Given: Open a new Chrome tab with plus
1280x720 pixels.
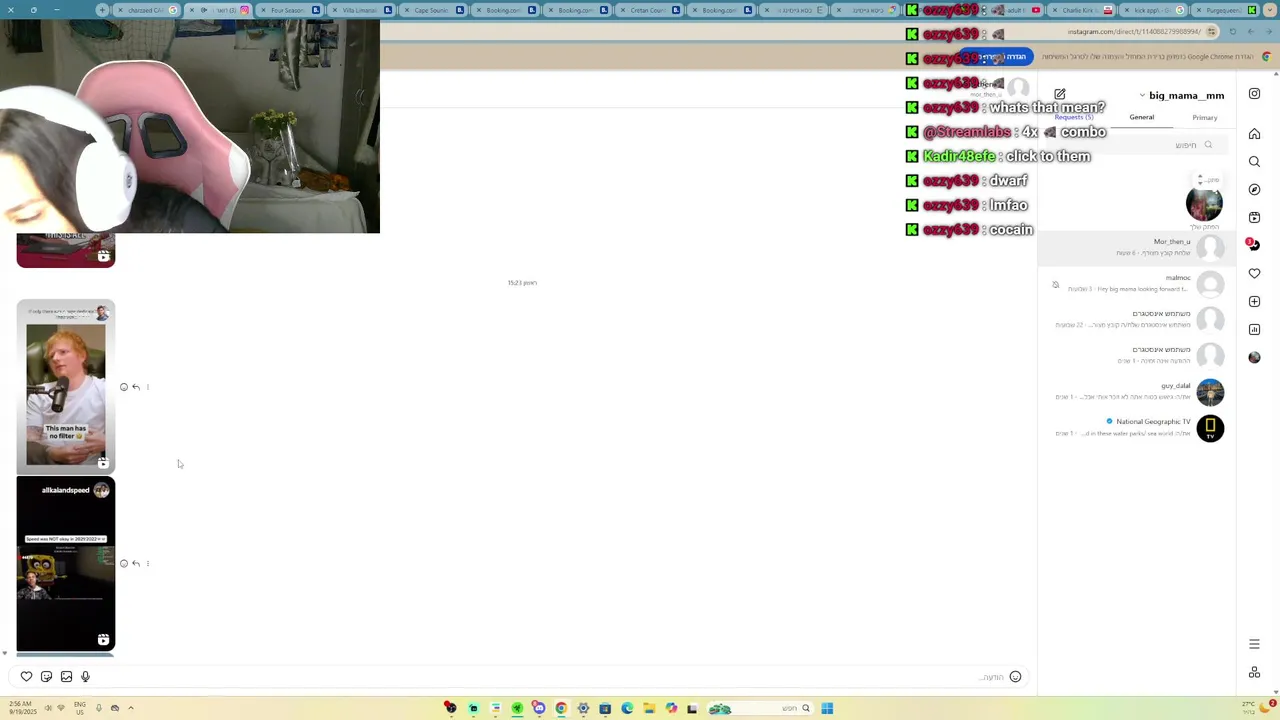Looking at the screenshot, I should coord(102,10).
